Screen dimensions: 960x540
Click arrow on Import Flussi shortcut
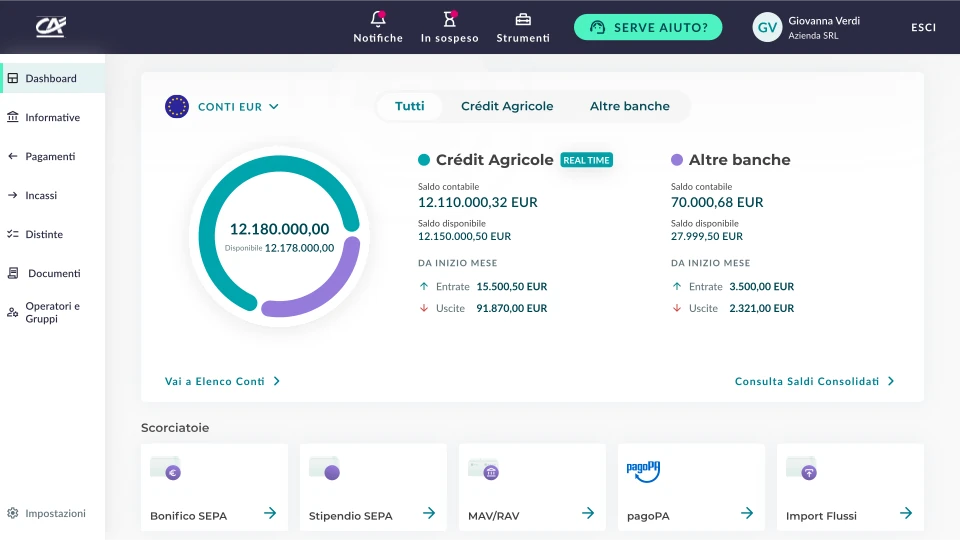pos(906,513)
